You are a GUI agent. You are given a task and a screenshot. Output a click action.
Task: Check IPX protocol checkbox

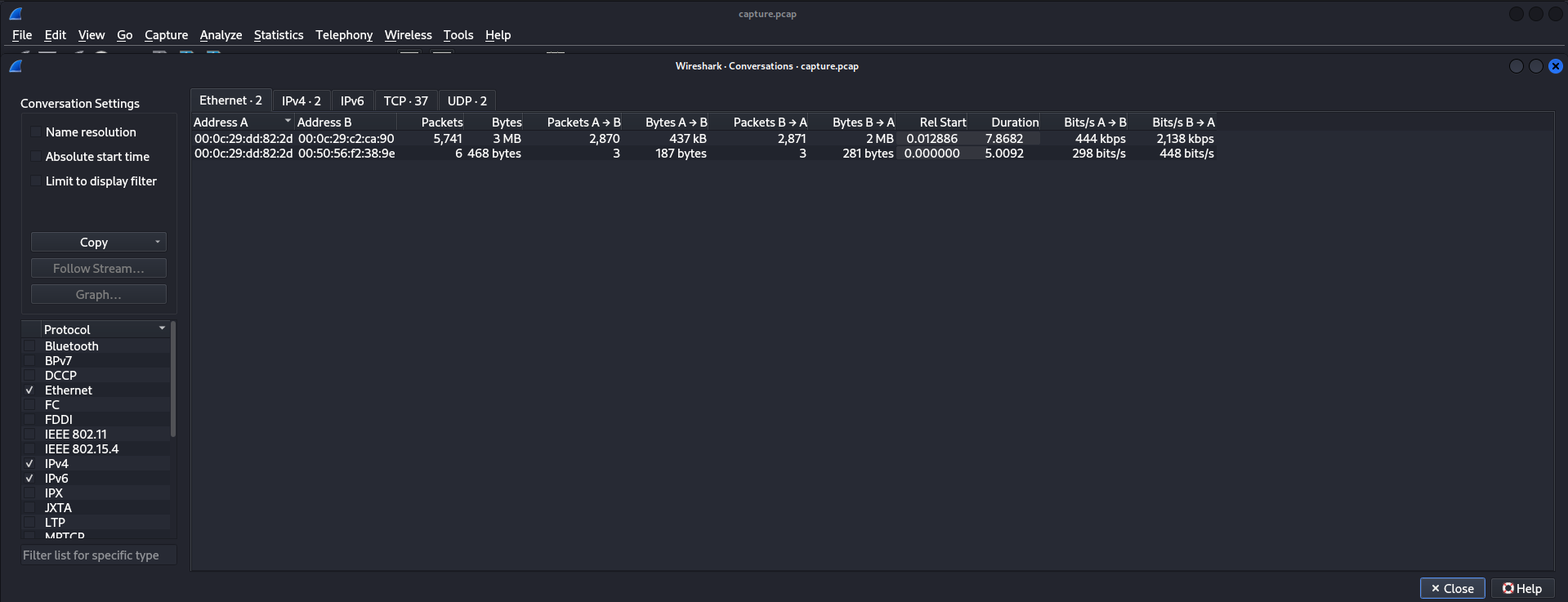tap(29, 493)
